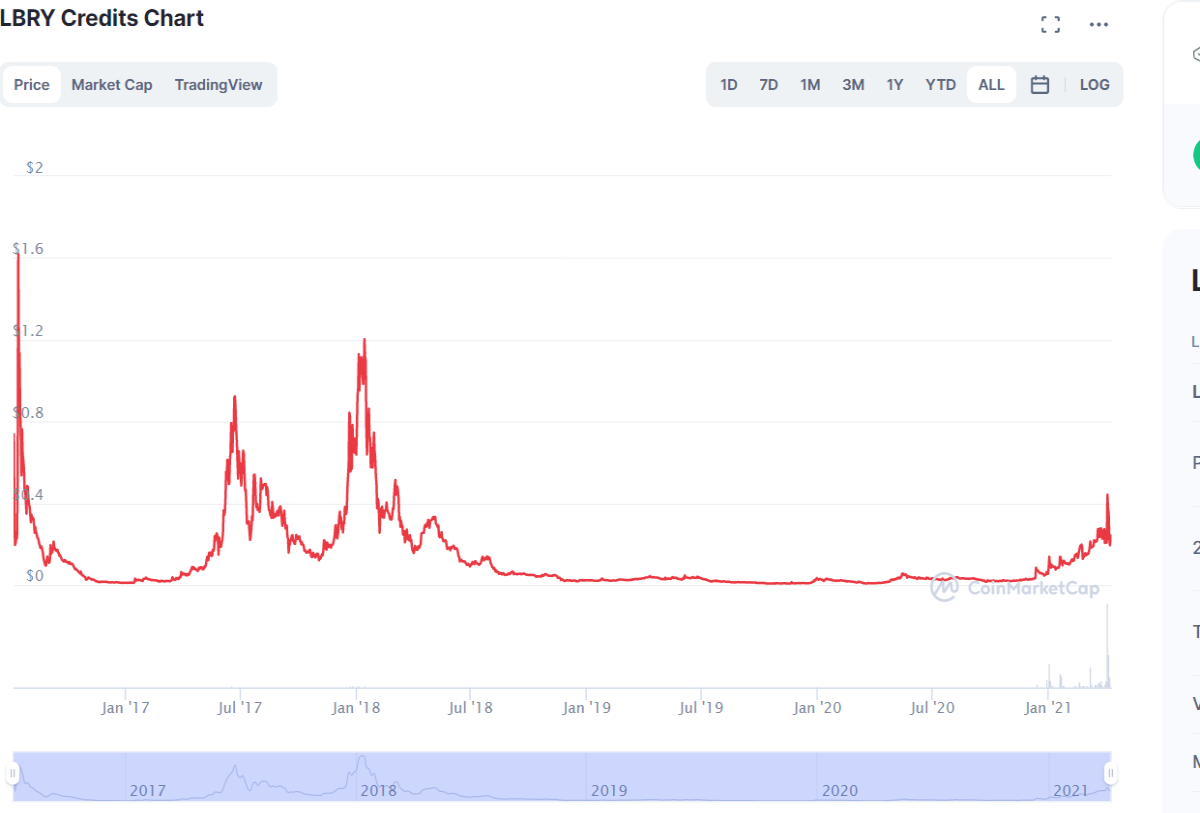Select the ALL time range
Image resolution: width=1200 pixels, height=813 pixels.
[x=991, y=85]
